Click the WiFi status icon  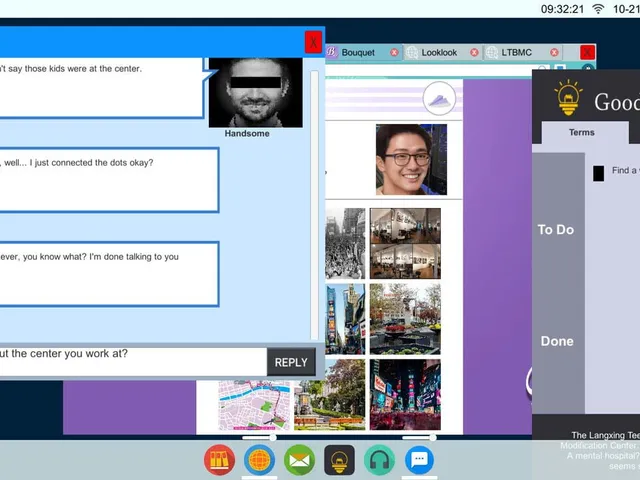coord(598,9)
